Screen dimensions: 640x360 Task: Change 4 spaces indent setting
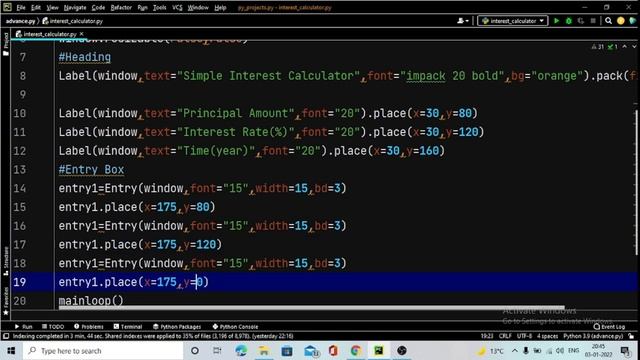547,336
